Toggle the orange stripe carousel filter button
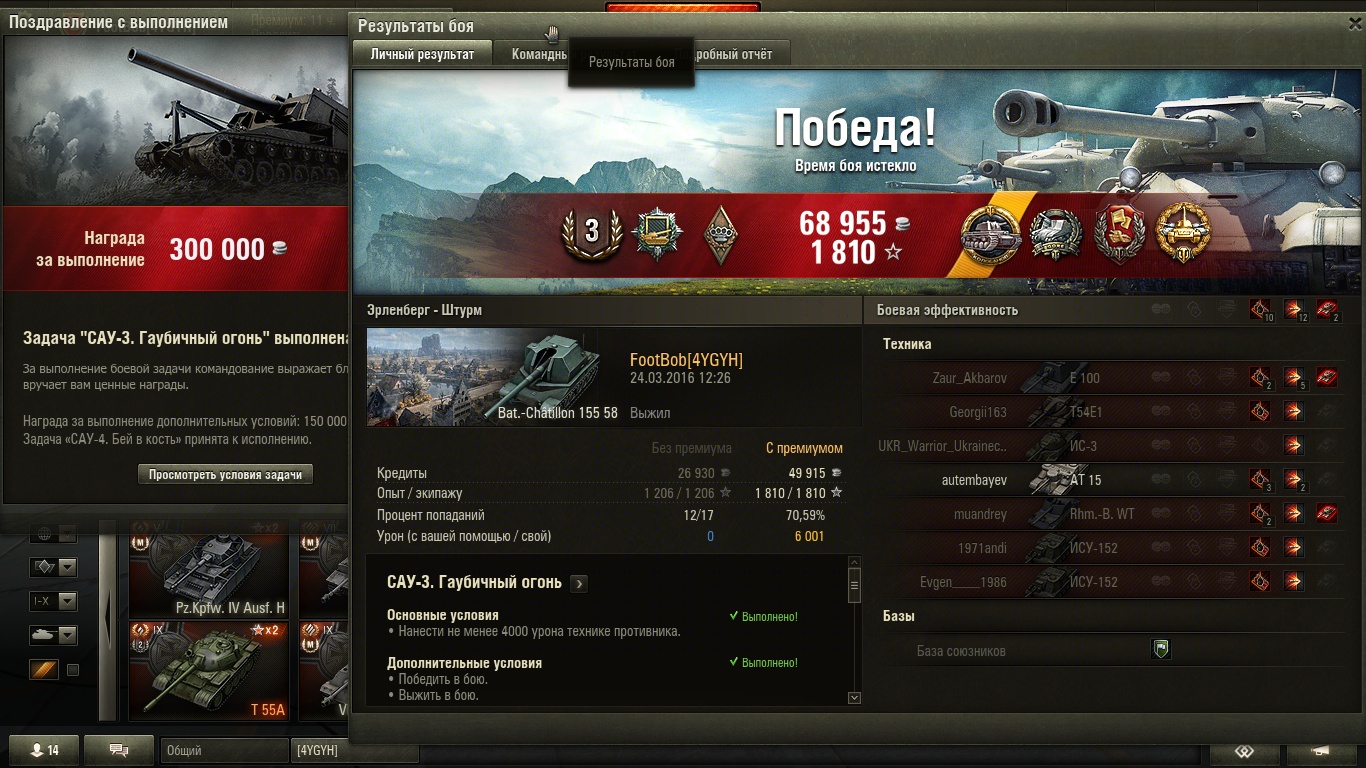Viewport: 1366px width, 768px height. point(44,670)
